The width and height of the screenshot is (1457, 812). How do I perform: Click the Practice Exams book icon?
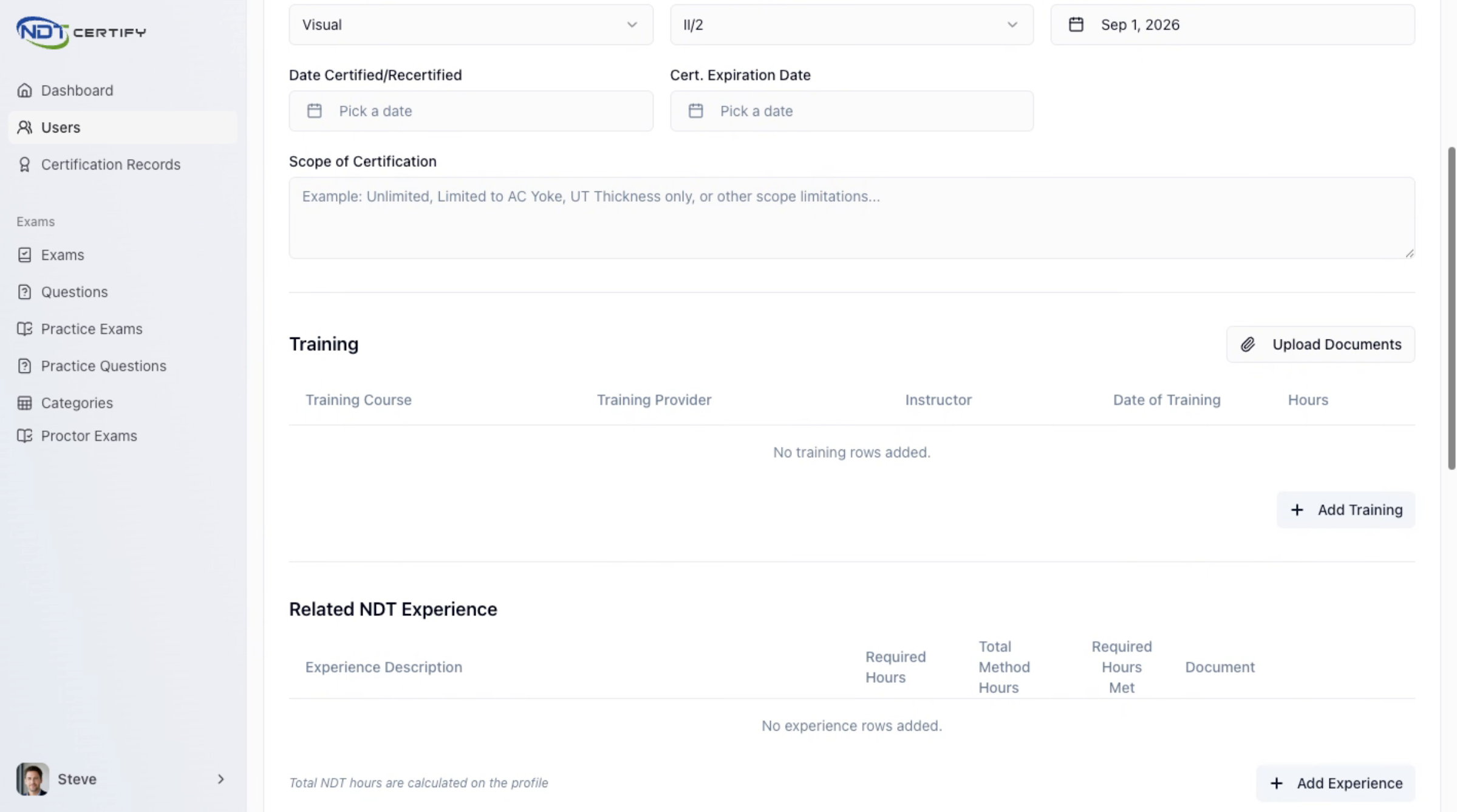pos(24,329)
